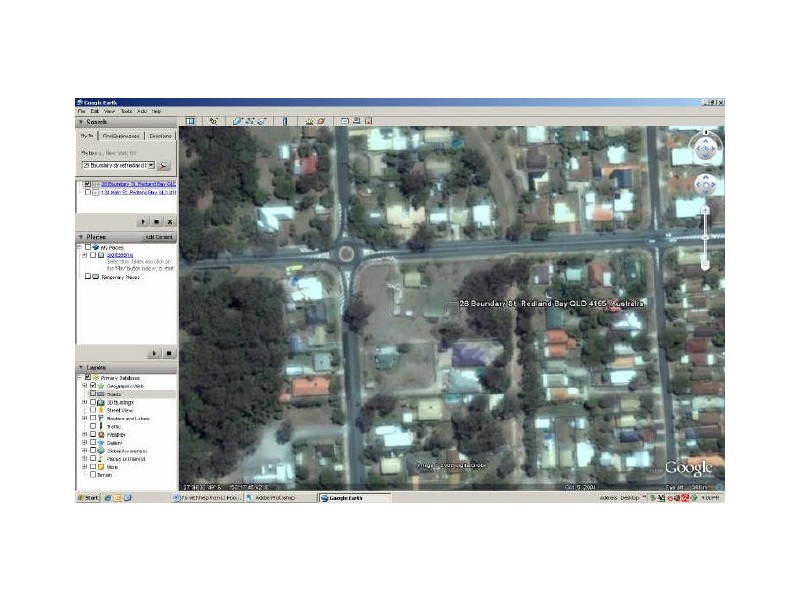Start the search with the magnifier icon
800x600 pixels.
click(164, 165)
